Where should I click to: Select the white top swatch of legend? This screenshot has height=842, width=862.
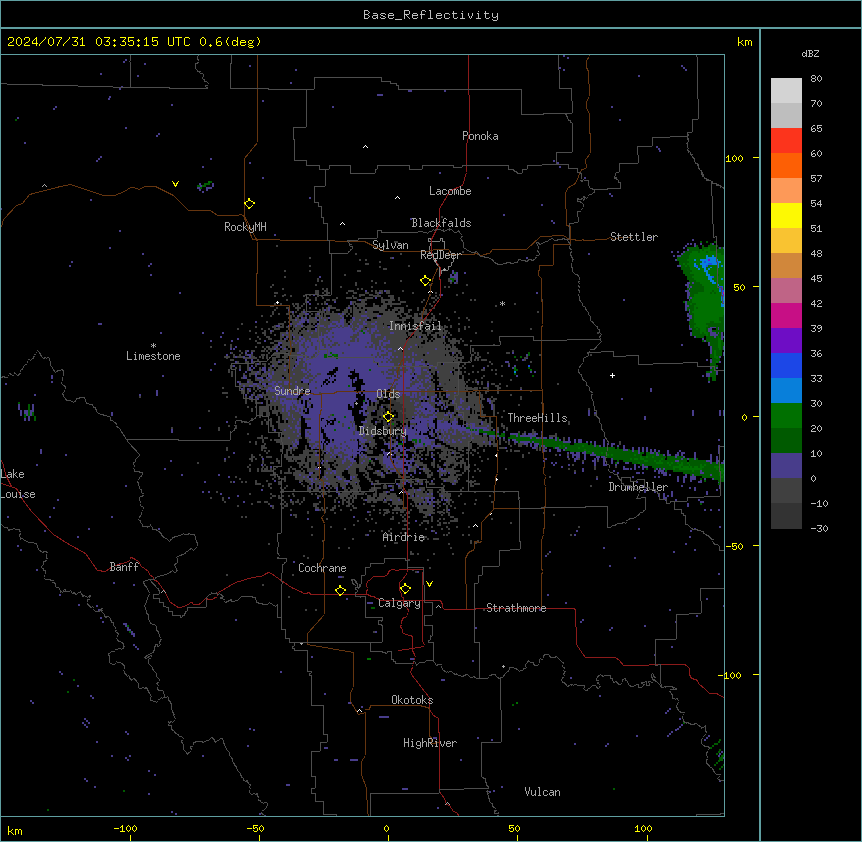[786, 90]
